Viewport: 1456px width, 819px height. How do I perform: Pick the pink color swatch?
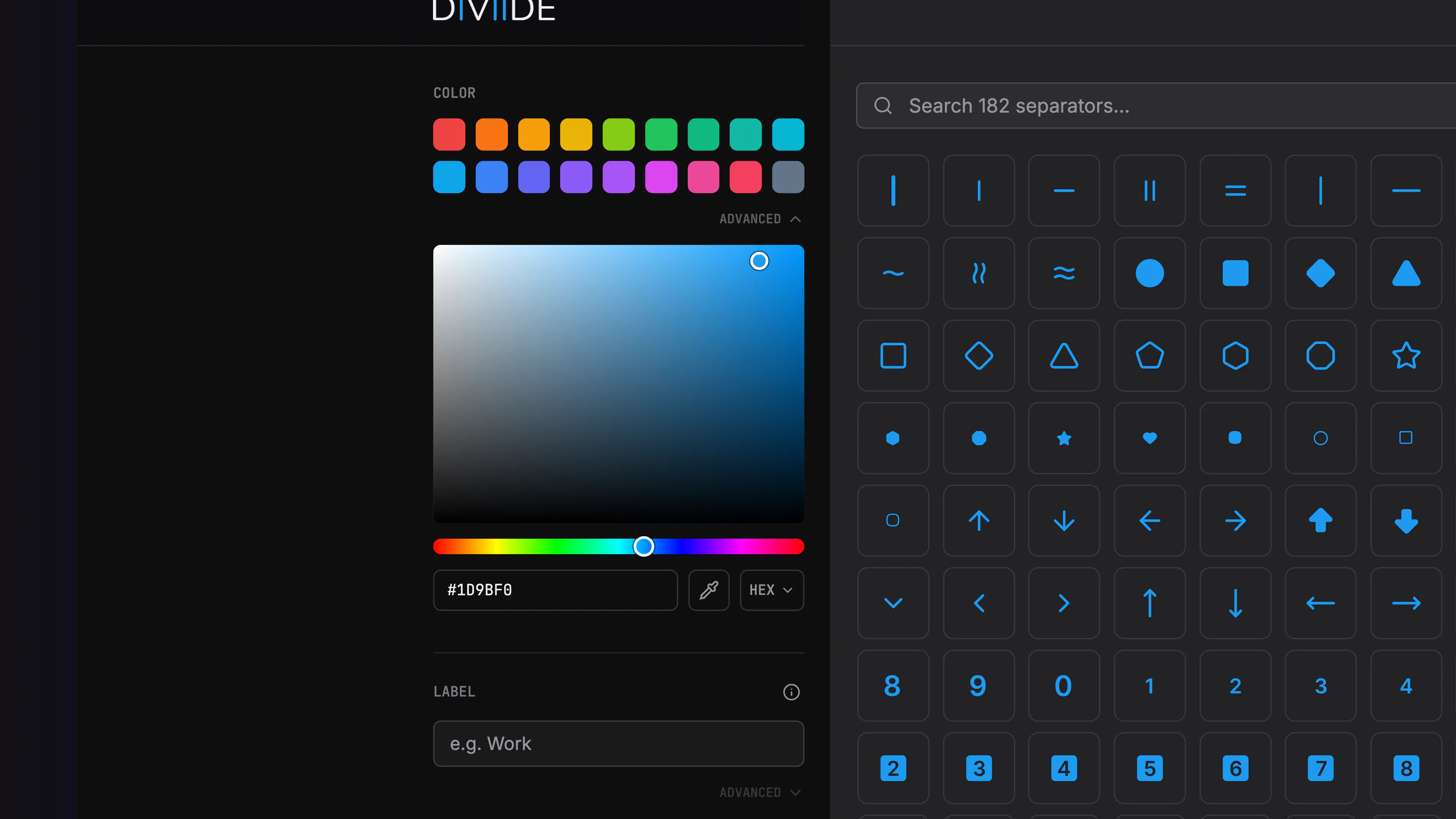click(x=703, y=177)
